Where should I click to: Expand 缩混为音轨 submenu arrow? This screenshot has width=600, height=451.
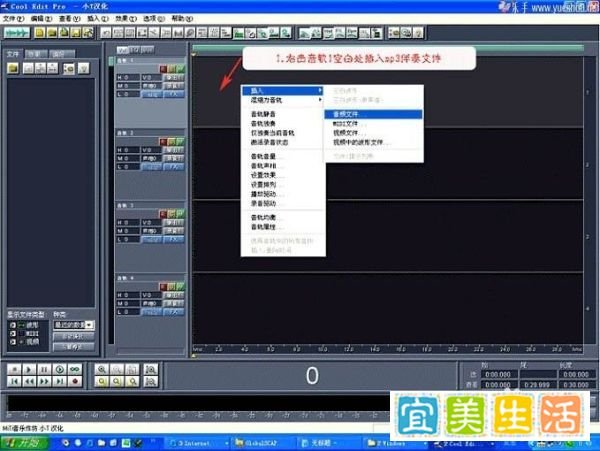(x=320, y=100)
